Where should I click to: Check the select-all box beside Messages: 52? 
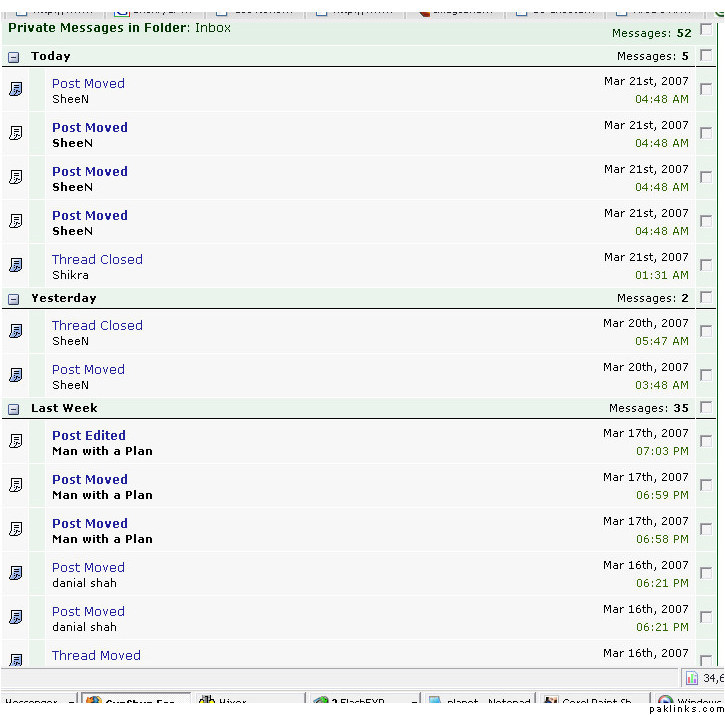[706, 29]
